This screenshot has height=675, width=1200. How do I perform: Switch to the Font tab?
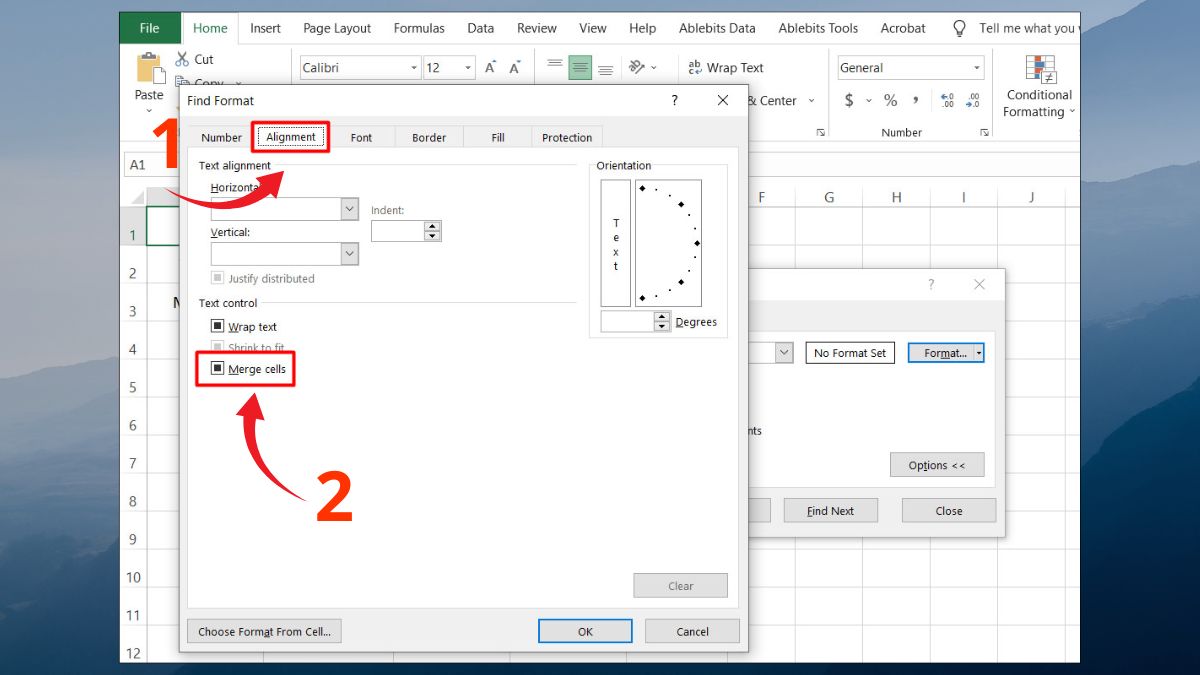(361, 138)
